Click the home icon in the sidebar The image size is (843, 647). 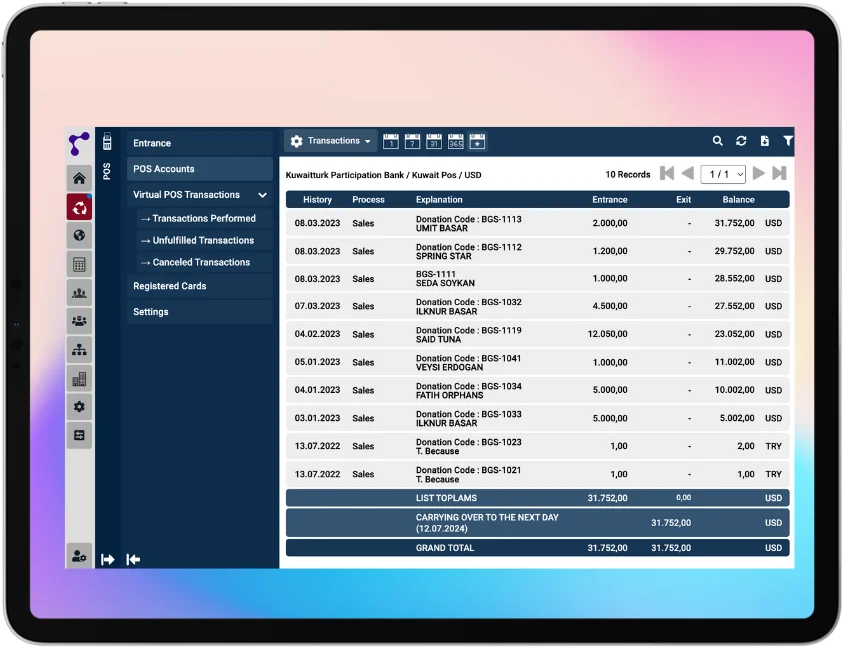click(79, 179)
